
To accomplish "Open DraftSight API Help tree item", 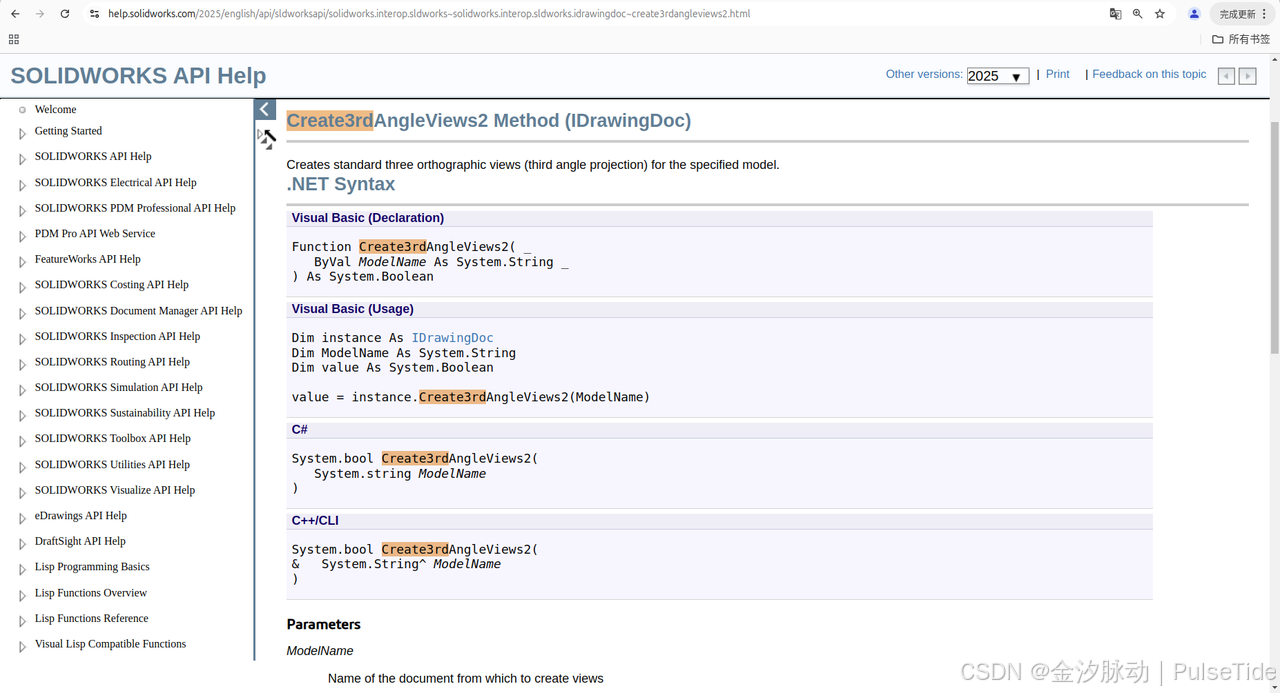I will [x=80, y=541].
